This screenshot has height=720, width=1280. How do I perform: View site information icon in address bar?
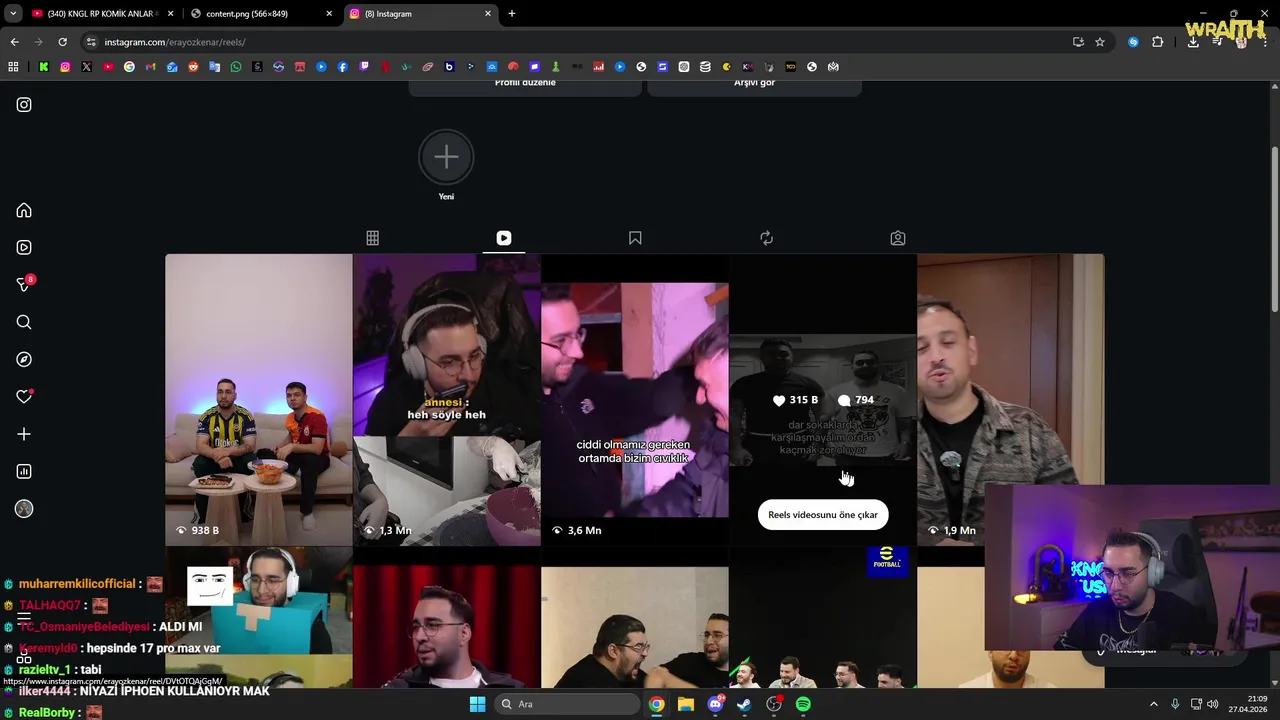(x=90, y=42)
